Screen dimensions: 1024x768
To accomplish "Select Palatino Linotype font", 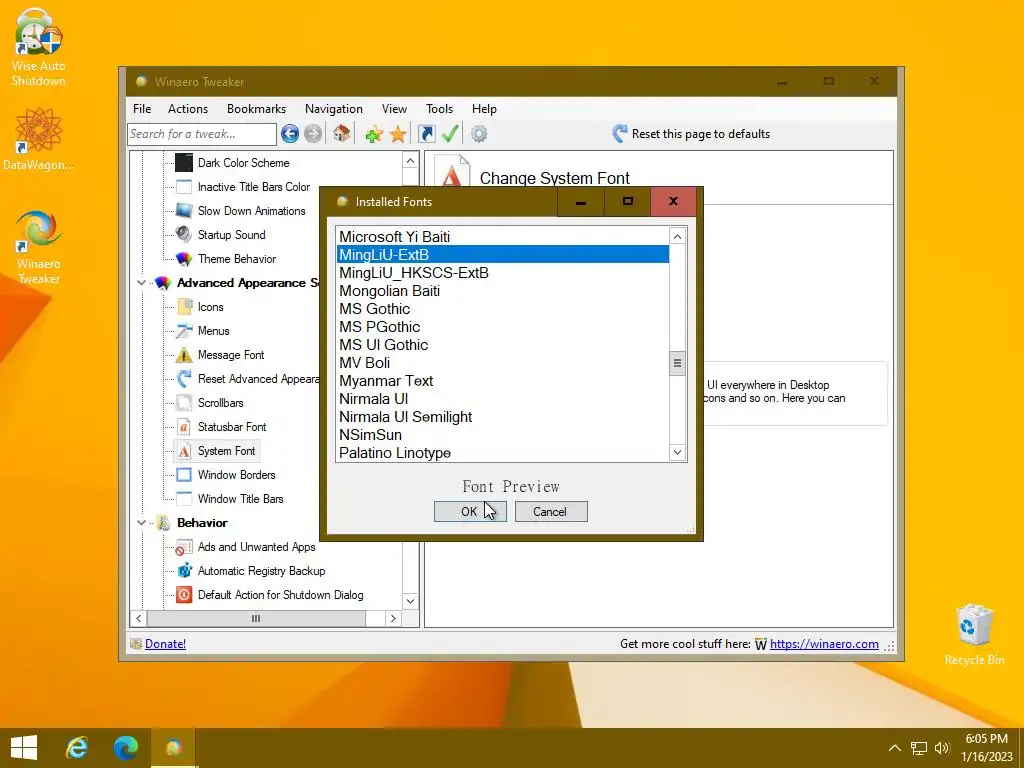I will coord(503,453).
